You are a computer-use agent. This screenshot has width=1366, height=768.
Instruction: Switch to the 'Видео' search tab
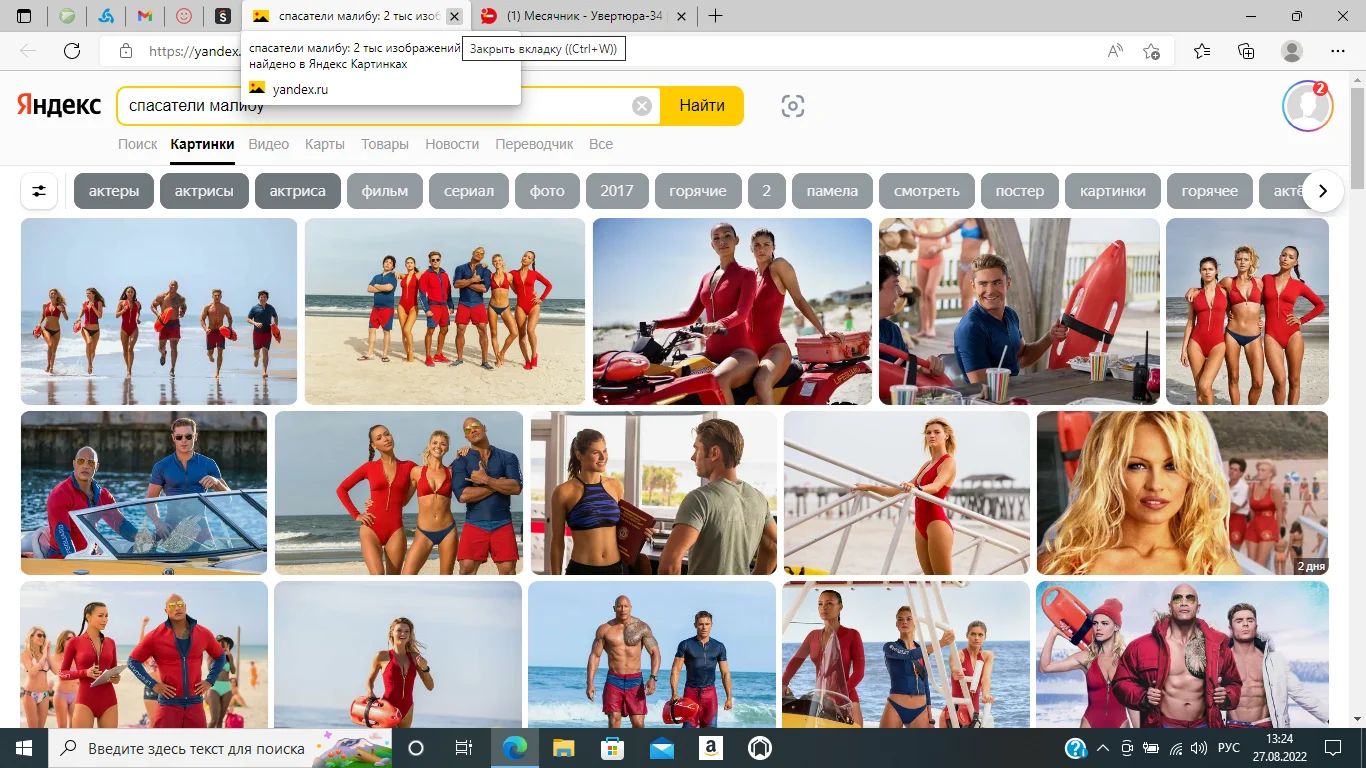[x=268, y=144]
